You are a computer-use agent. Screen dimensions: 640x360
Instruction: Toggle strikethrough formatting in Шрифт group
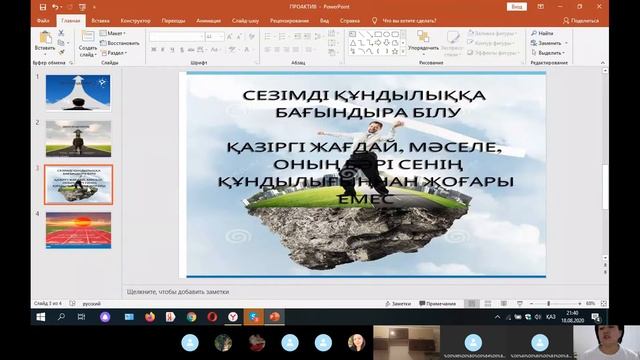191,50
